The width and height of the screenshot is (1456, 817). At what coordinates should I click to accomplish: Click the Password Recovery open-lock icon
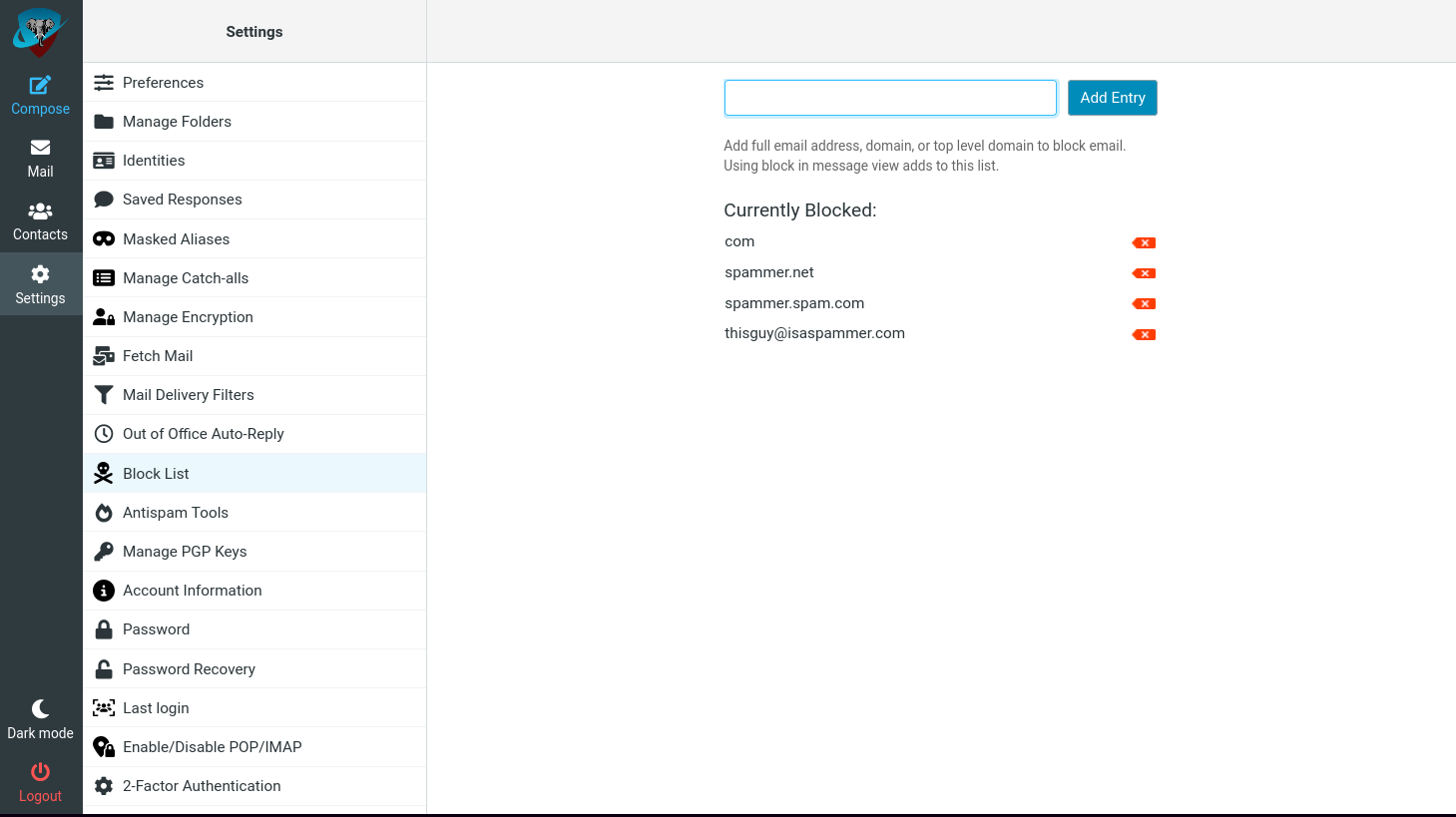104,669
